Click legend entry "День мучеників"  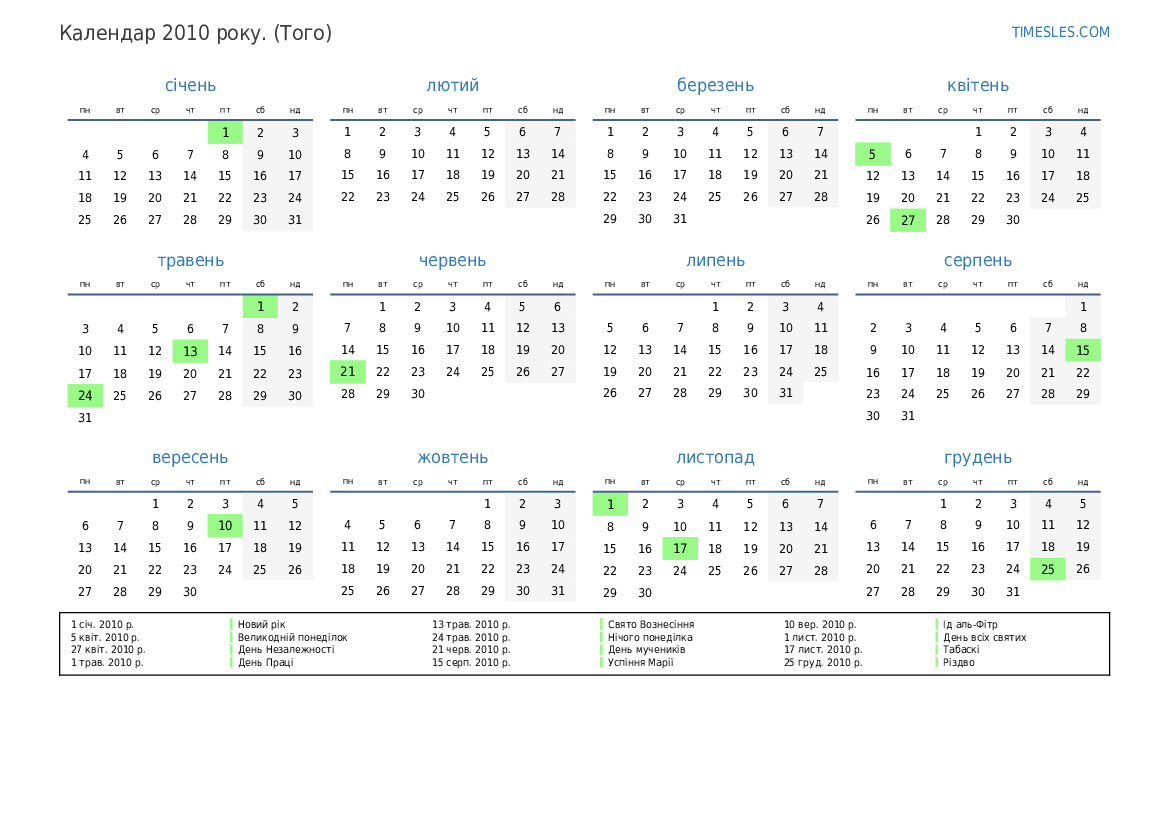[x=646, y=650]
